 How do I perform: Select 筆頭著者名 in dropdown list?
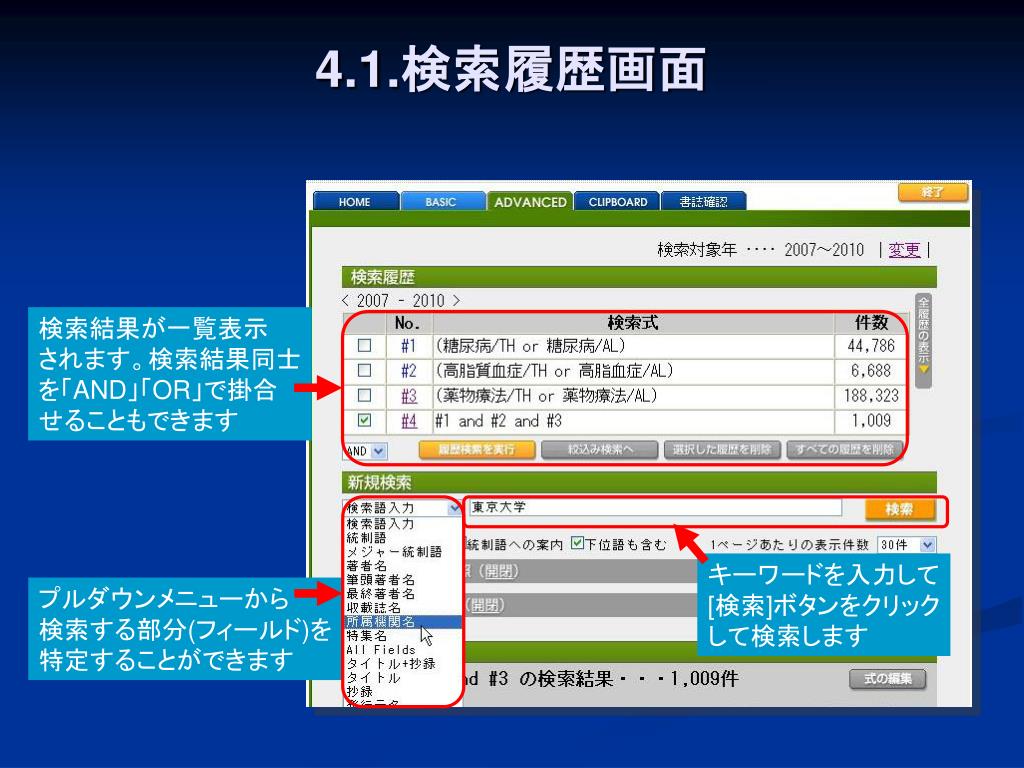380,579
